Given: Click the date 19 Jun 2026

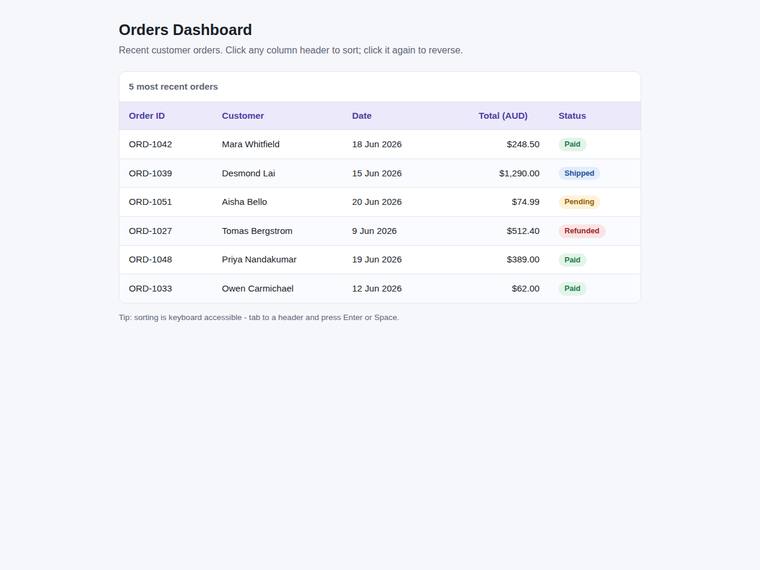Looking at the screenshot, I should coord(377,260).
